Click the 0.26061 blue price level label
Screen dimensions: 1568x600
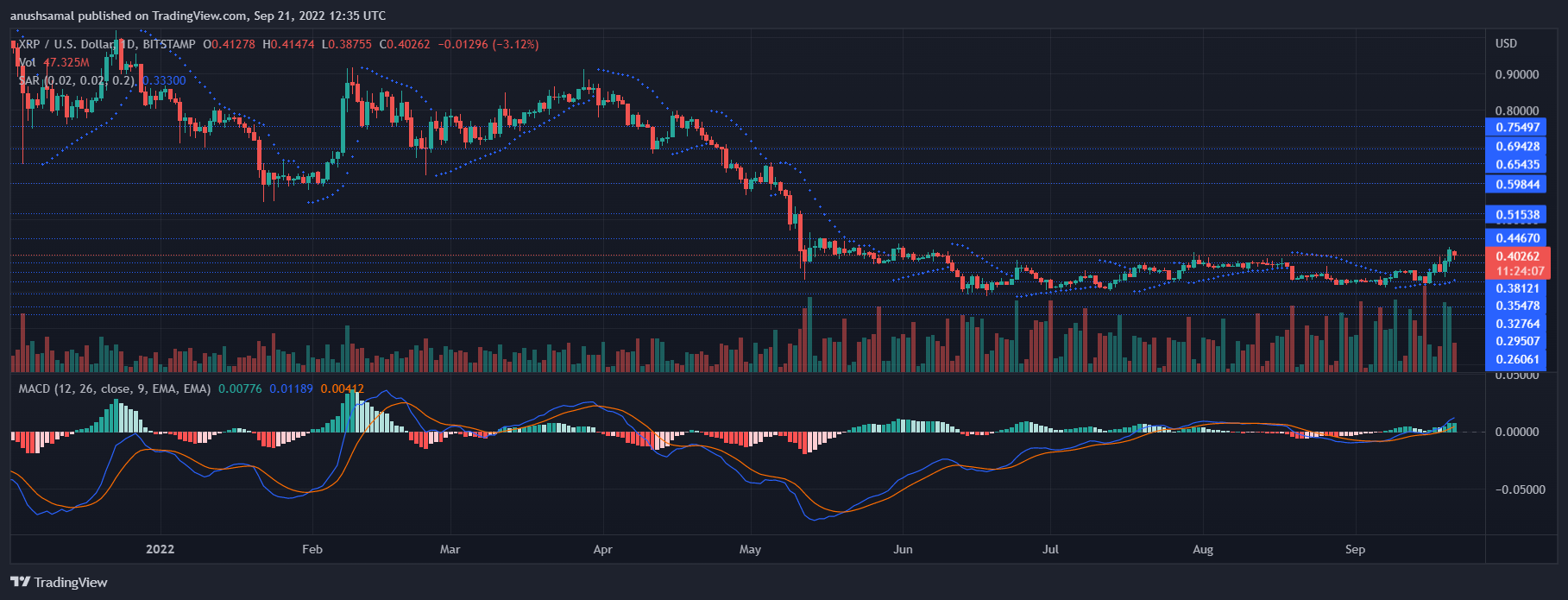tap(1517, 359)
